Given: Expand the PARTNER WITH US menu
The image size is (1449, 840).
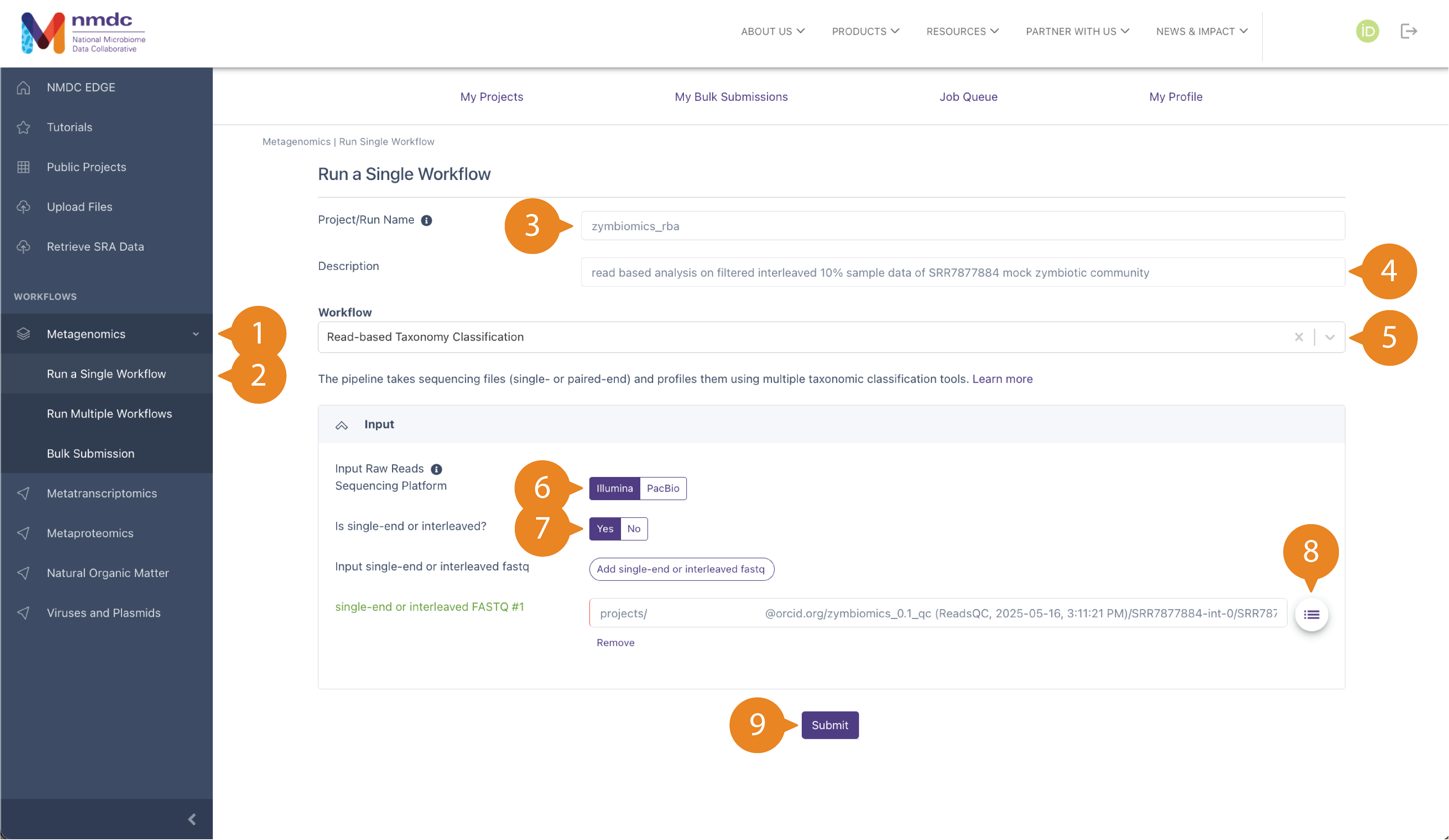Looking at the screenshot, I should coord(1077,32).
